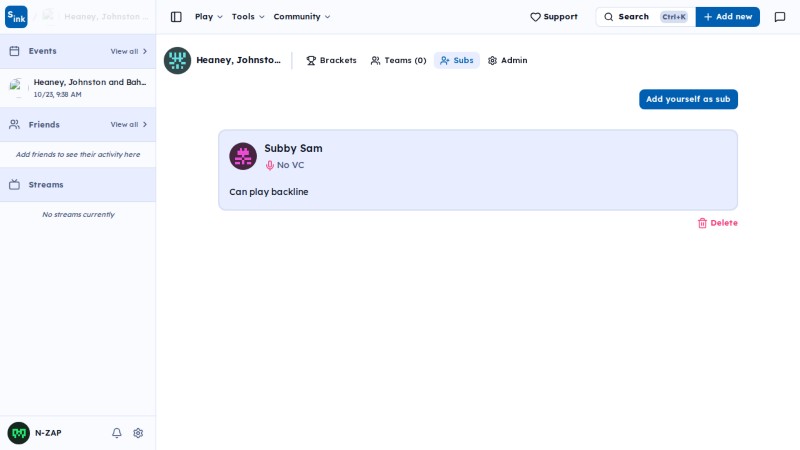This screenshot has width=800, height=450.
Task: Click the tournament logo avatar
Action: [x=178, y=61]
